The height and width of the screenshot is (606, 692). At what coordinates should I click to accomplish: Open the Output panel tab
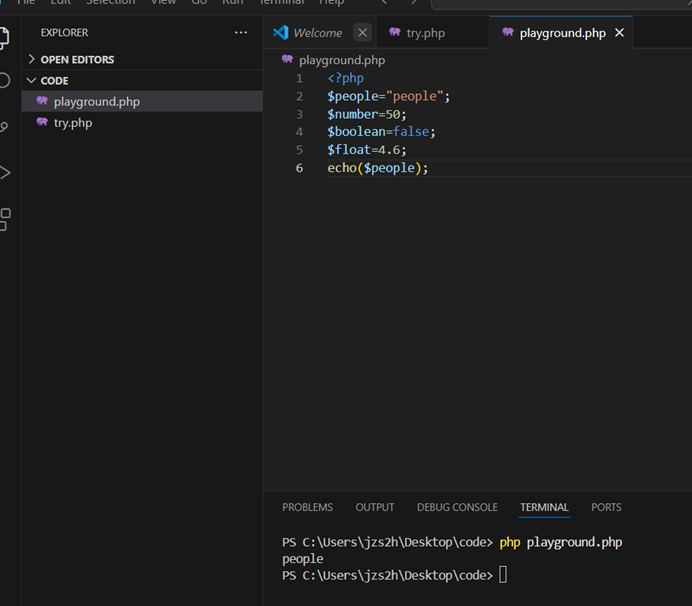(375, 507)
